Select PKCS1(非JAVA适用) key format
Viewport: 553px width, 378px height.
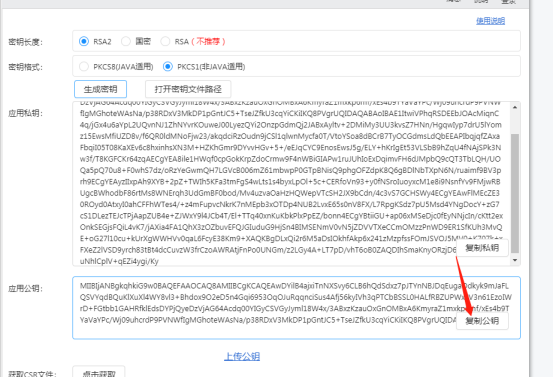(x=168, y=66)
